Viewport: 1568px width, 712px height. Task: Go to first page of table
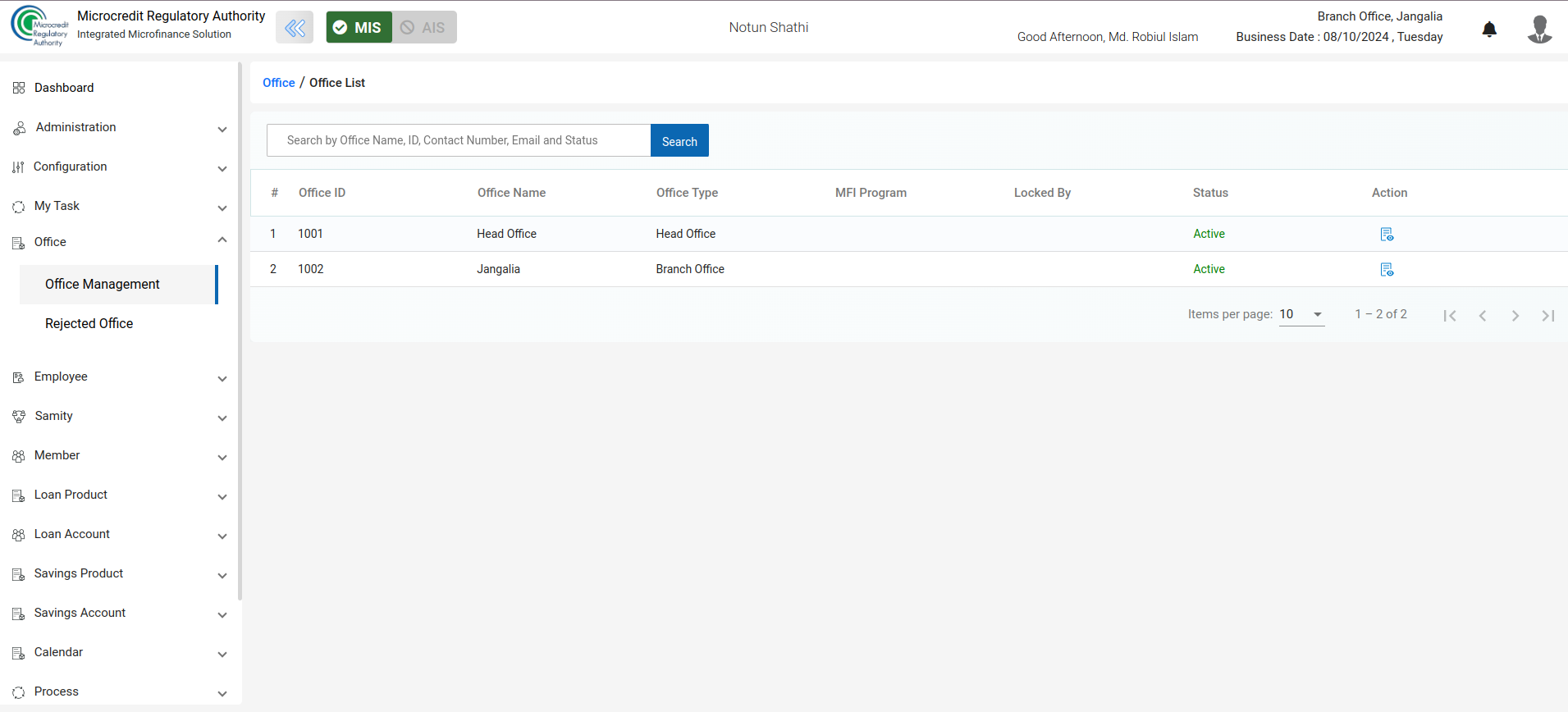[1450, 316]
